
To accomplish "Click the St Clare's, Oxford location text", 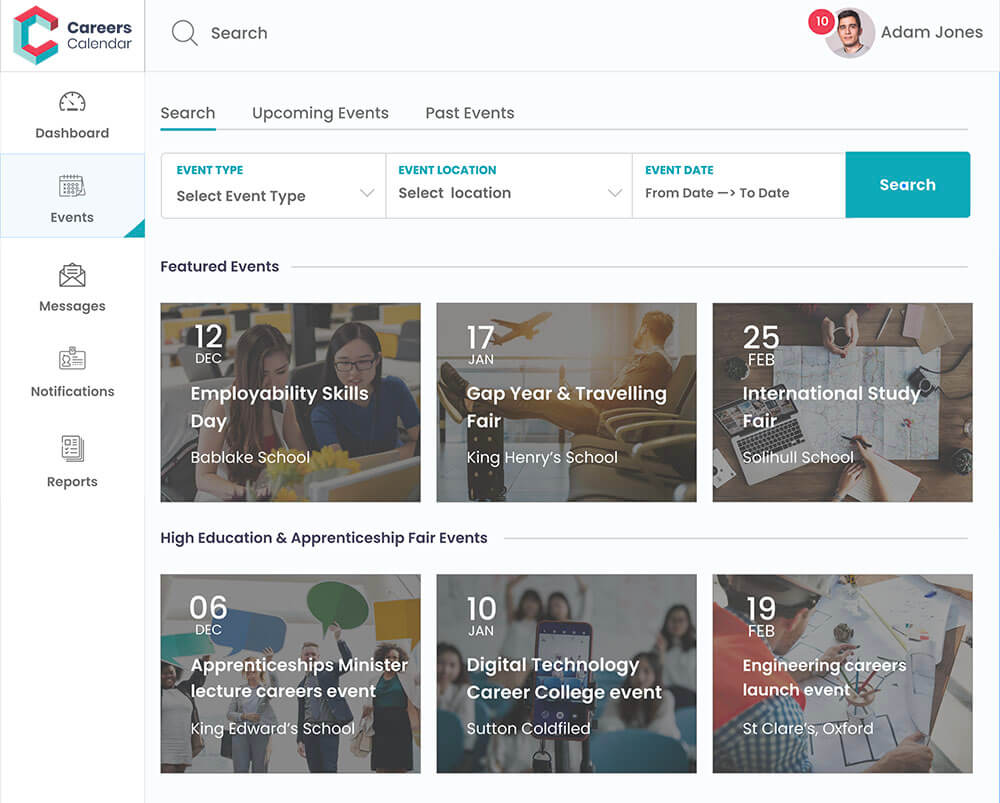I will [808, 728].
